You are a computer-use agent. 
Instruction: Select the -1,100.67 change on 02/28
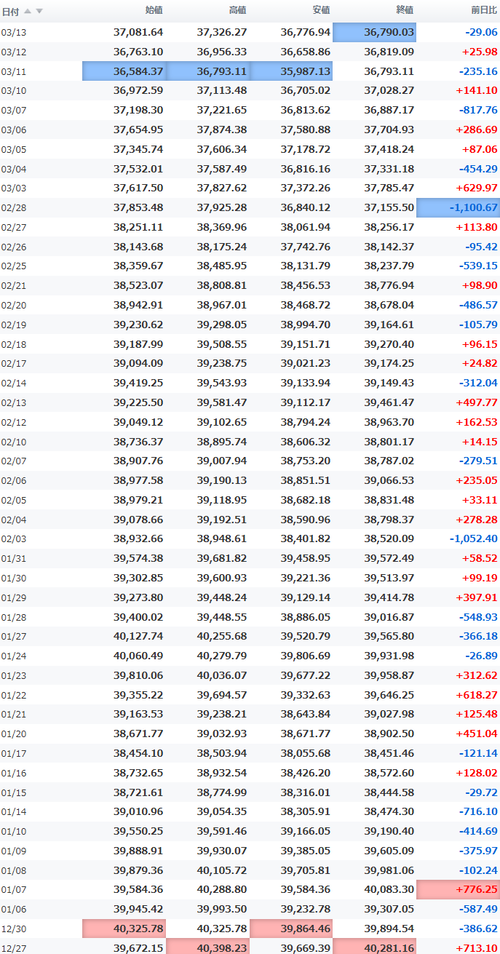click(x=458, y=207)
